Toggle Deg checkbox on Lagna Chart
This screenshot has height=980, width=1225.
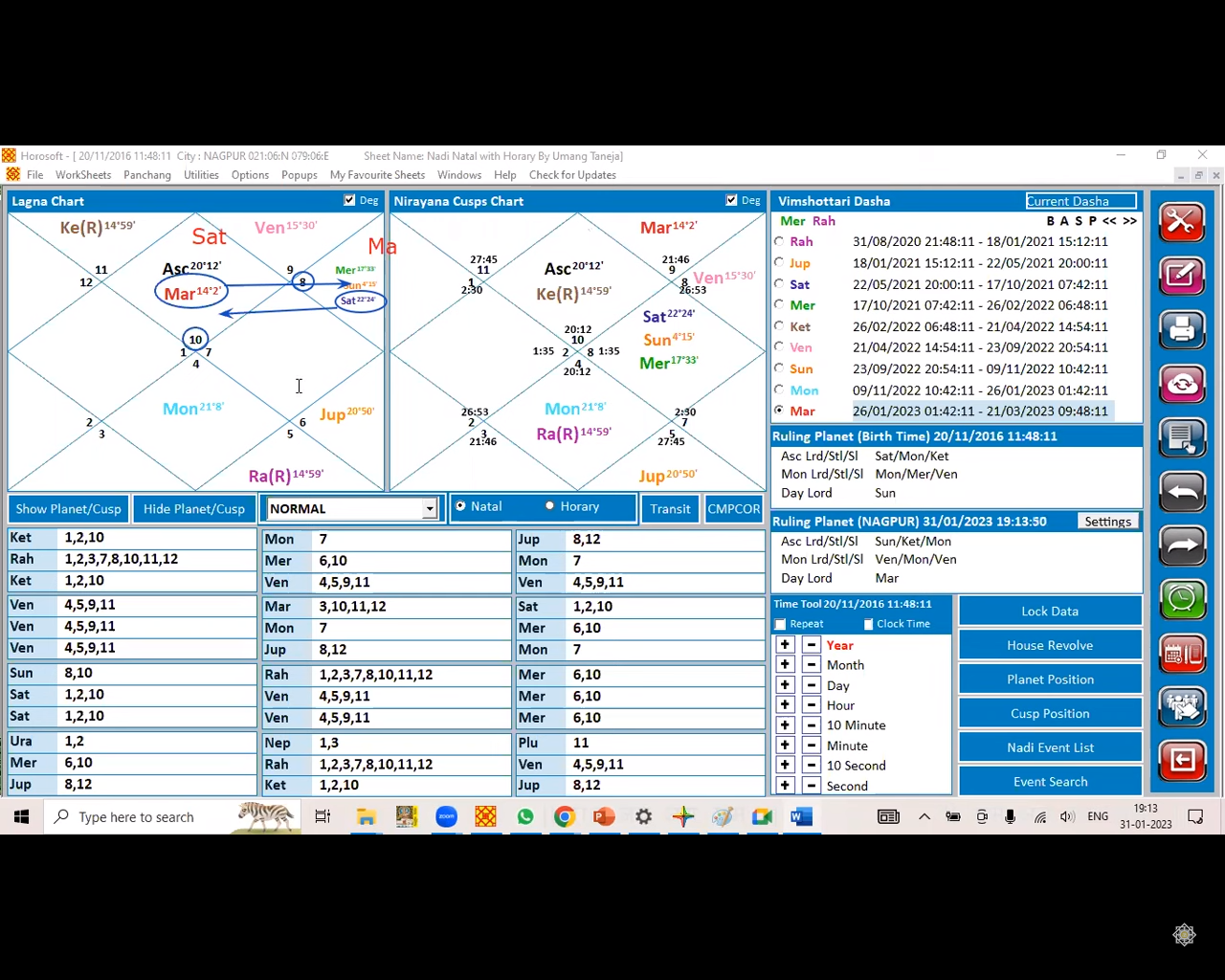349,201
